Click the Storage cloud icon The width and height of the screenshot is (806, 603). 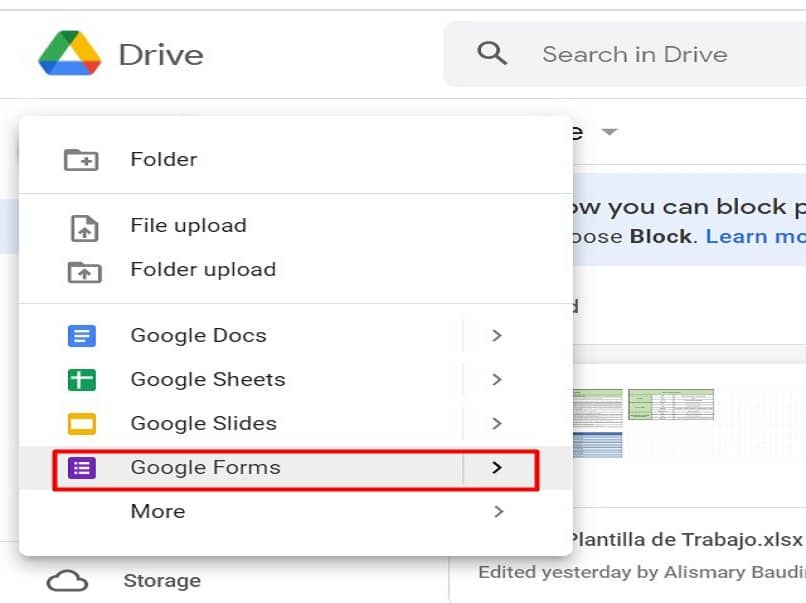(x=67, y=581)
